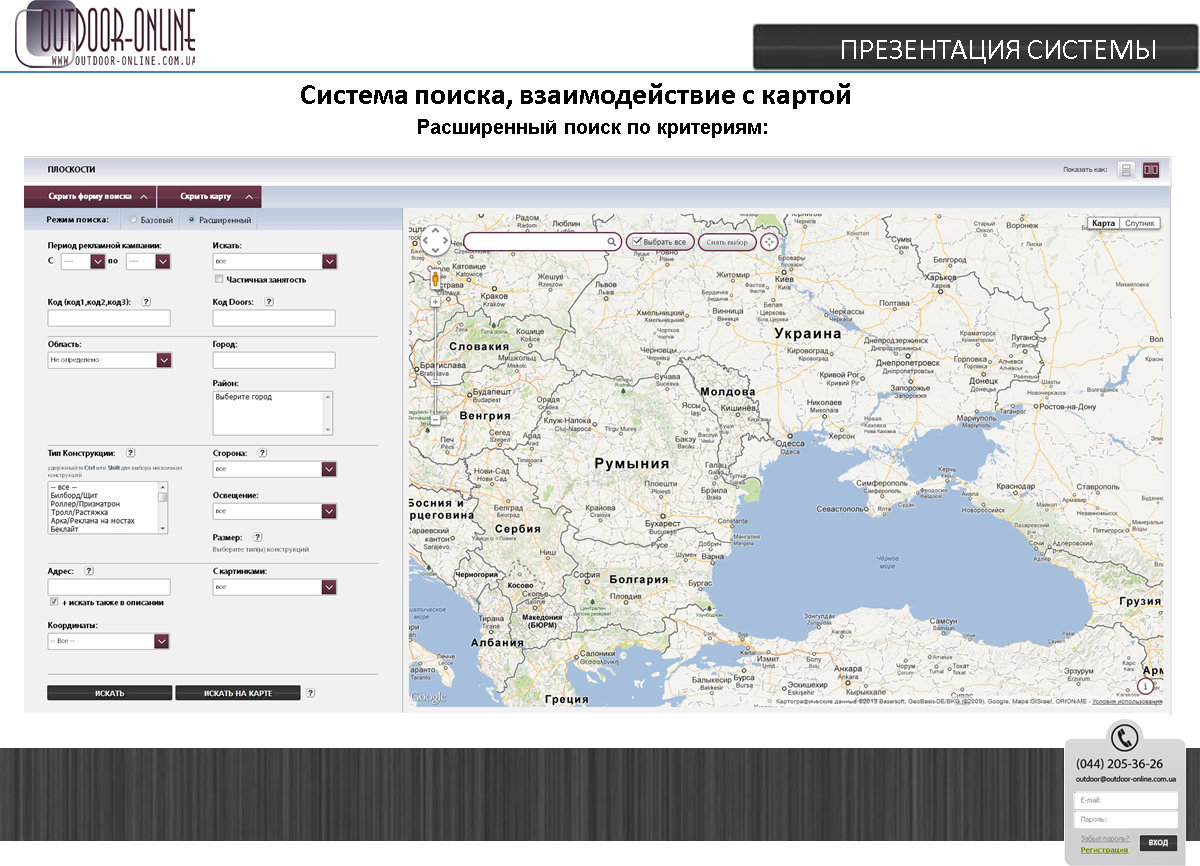Open campaign period start date 'С' dropdown
Viewport: 1200px width, 866px height.
82,261
